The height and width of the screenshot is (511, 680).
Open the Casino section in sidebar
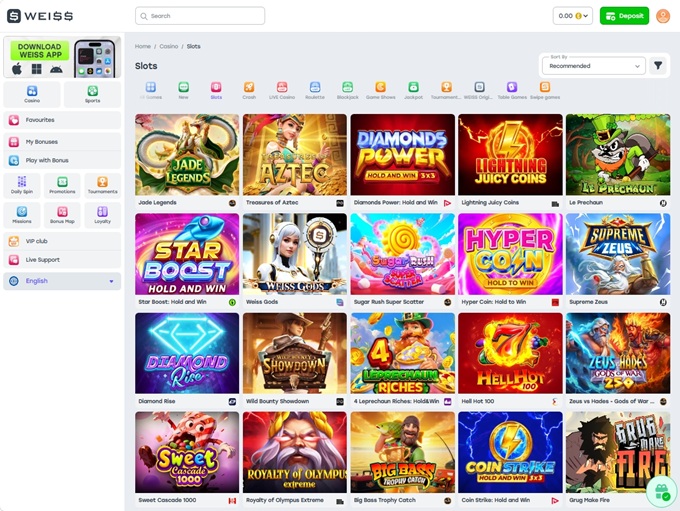tap(32, 94)
